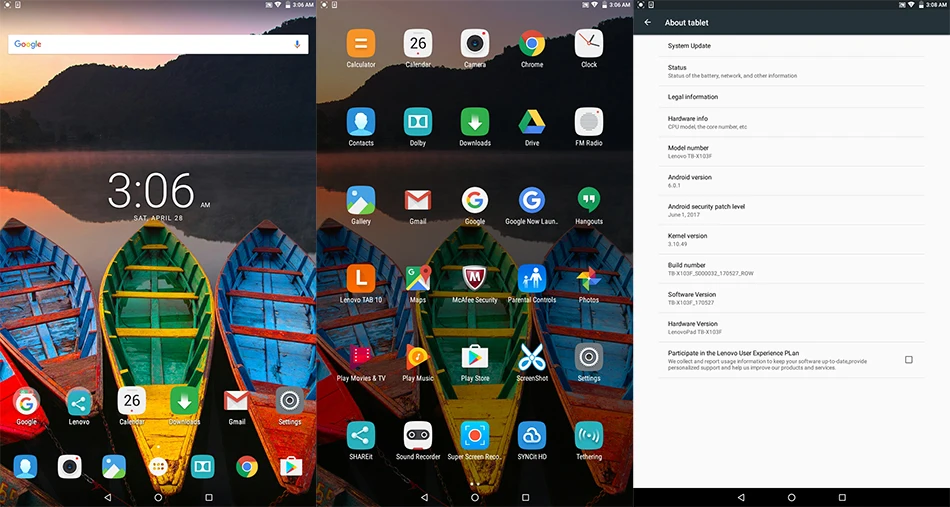Viewport: 950px width, 507px height.
Task: Open Parental Controls app
Action: tap(531, 279)
